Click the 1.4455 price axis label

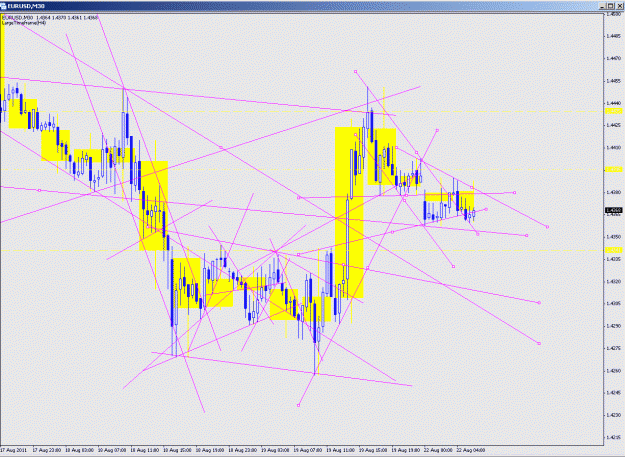point(614,81)
